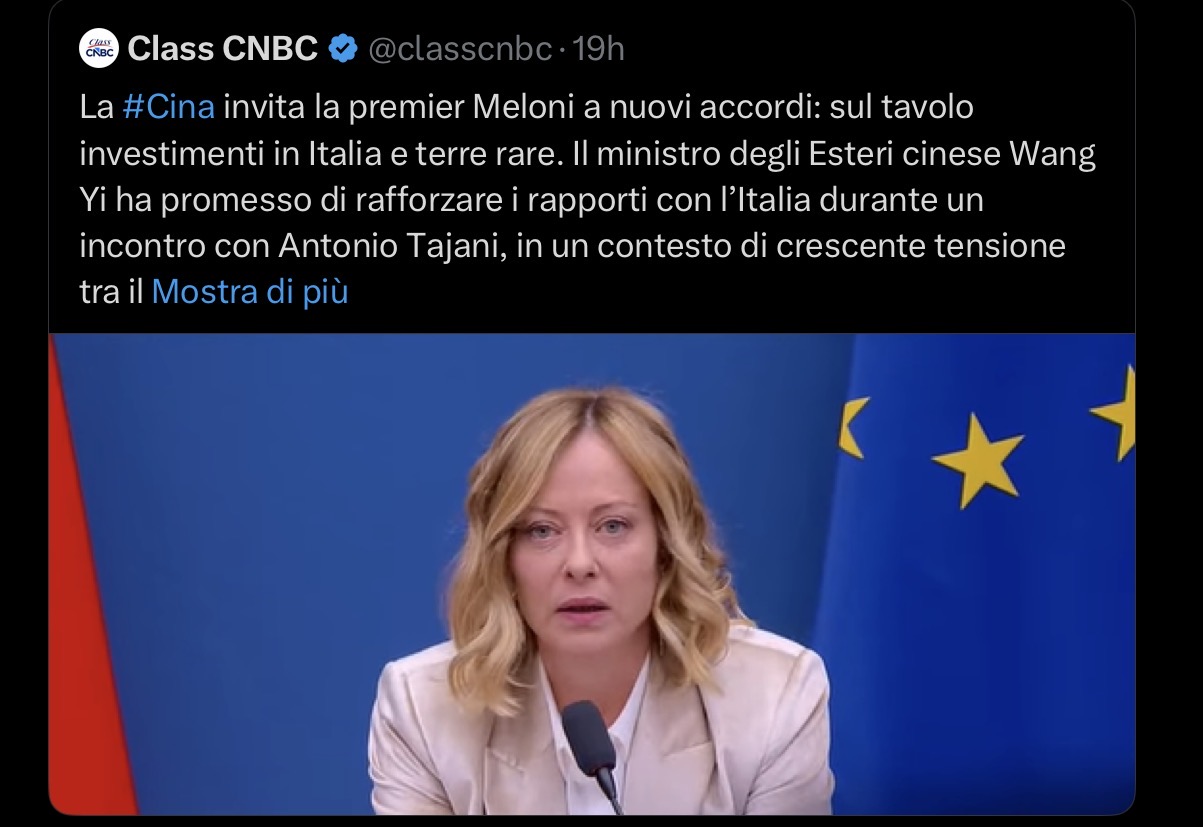Open the post via the 19h timestamp
Screen dimensions: 1203x827
pyautogui.click(x=597, y=48)
